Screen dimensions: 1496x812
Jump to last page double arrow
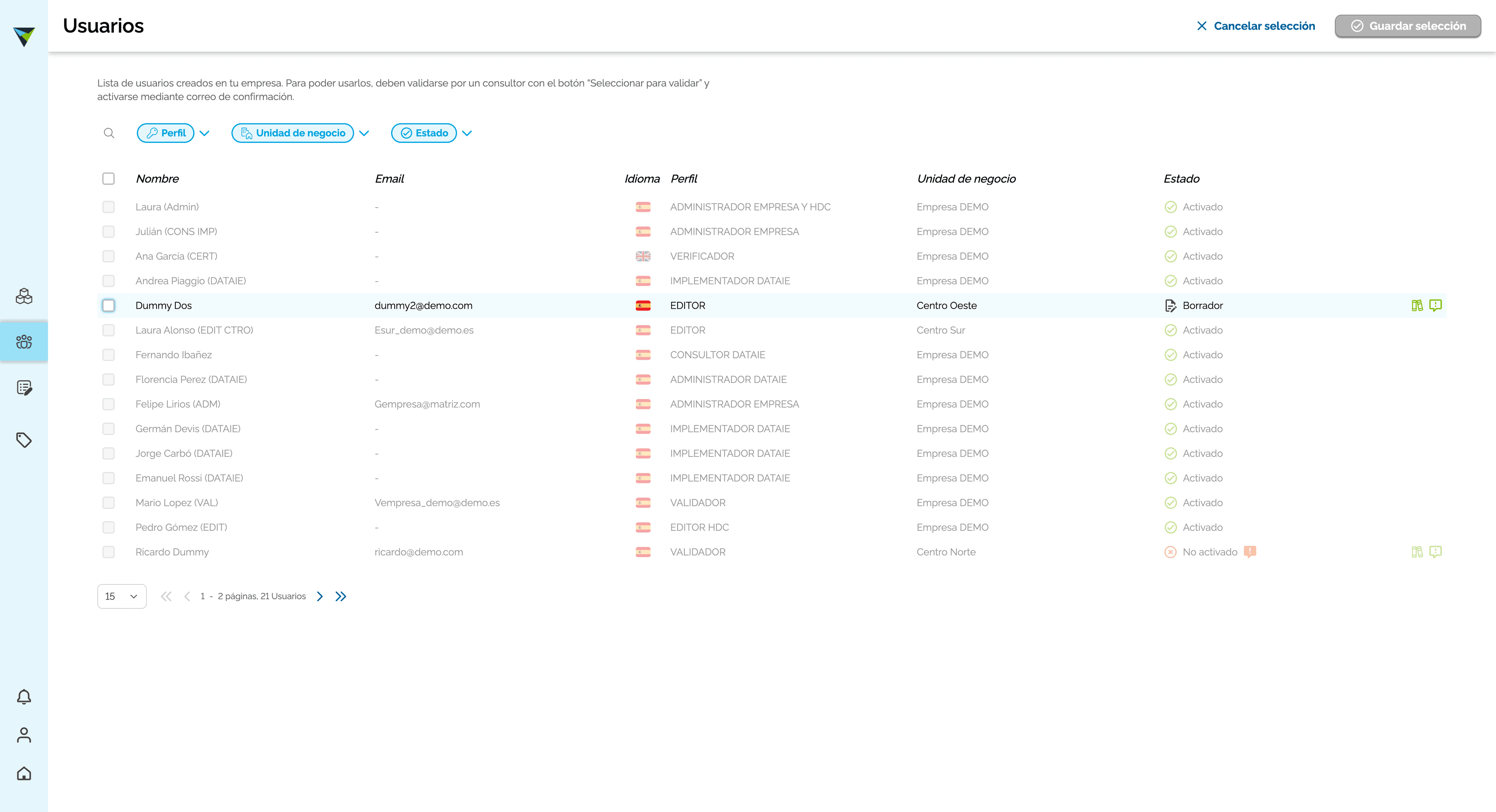click(x=341, y=596)
